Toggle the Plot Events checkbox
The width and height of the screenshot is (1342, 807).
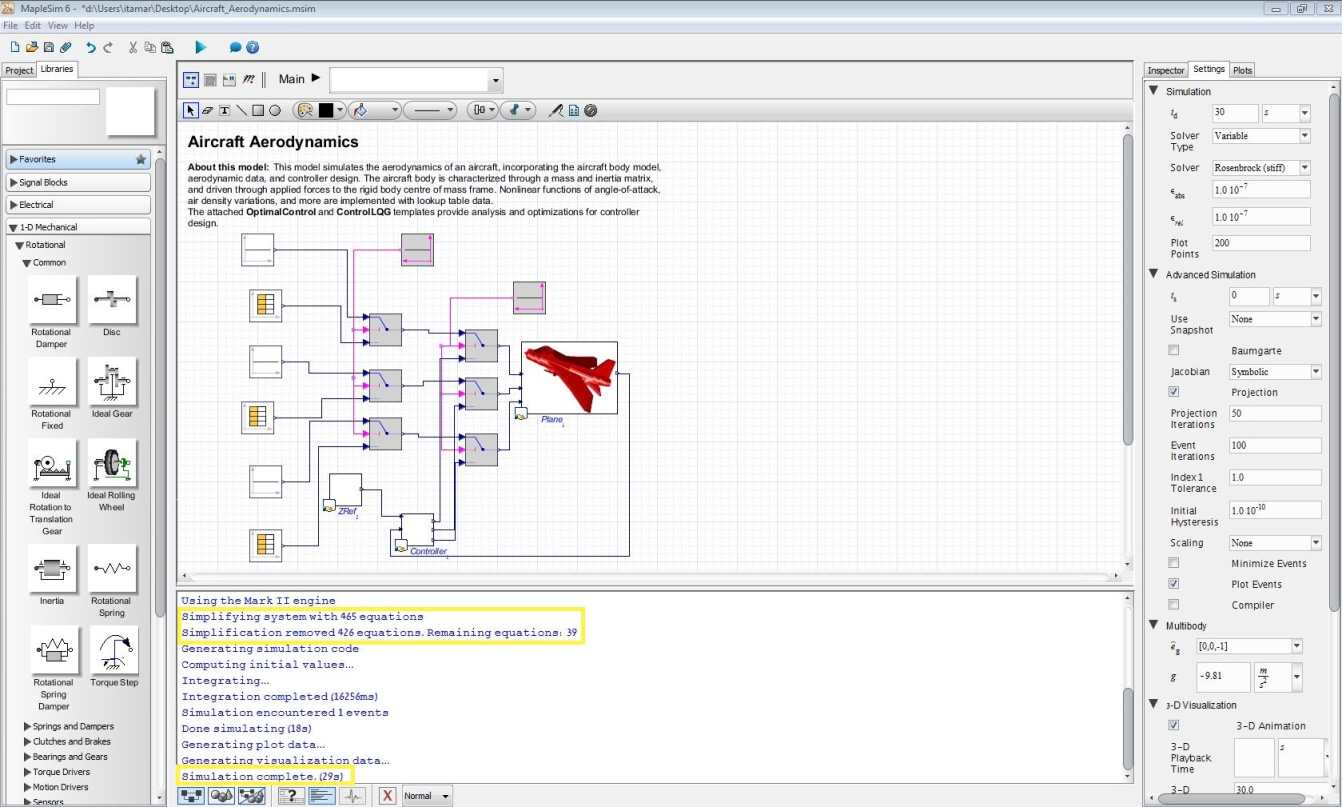click(1173, 584)
